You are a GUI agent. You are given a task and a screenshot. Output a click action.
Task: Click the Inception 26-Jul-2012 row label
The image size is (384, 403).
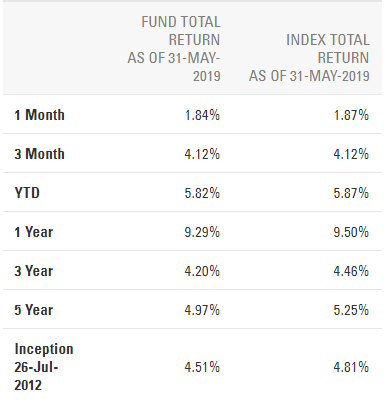coord(44,367)
